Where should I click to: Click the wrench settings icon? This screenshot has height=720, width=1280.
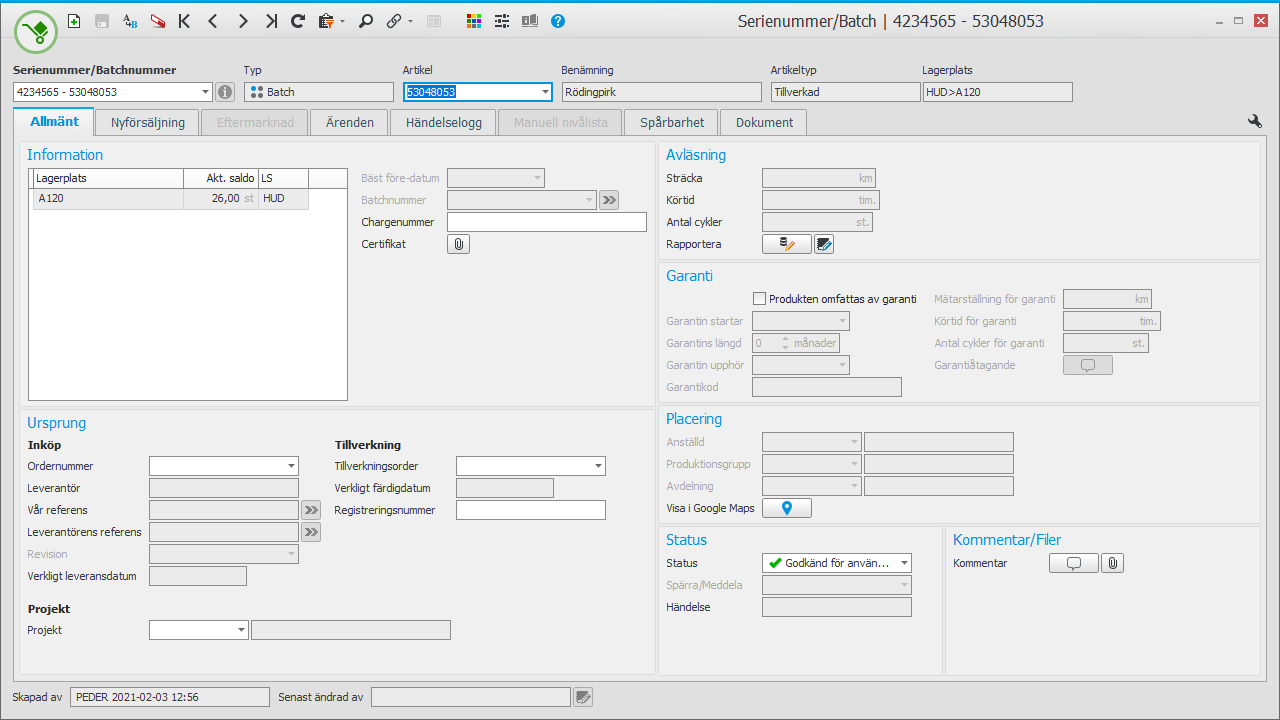[1254, 121]
